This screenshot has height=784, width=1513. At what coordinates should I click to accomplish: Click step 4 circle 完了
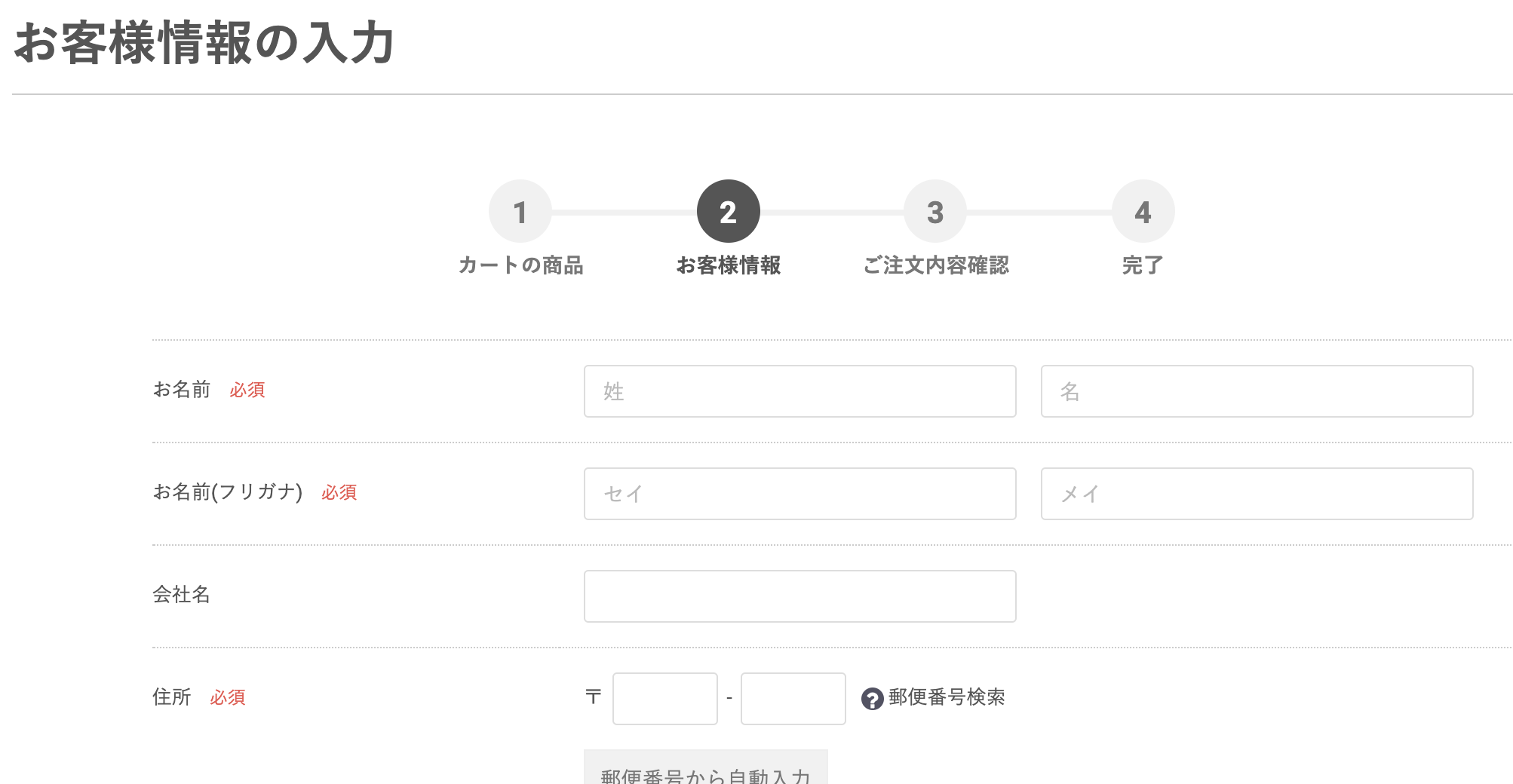click(1143, 211)
